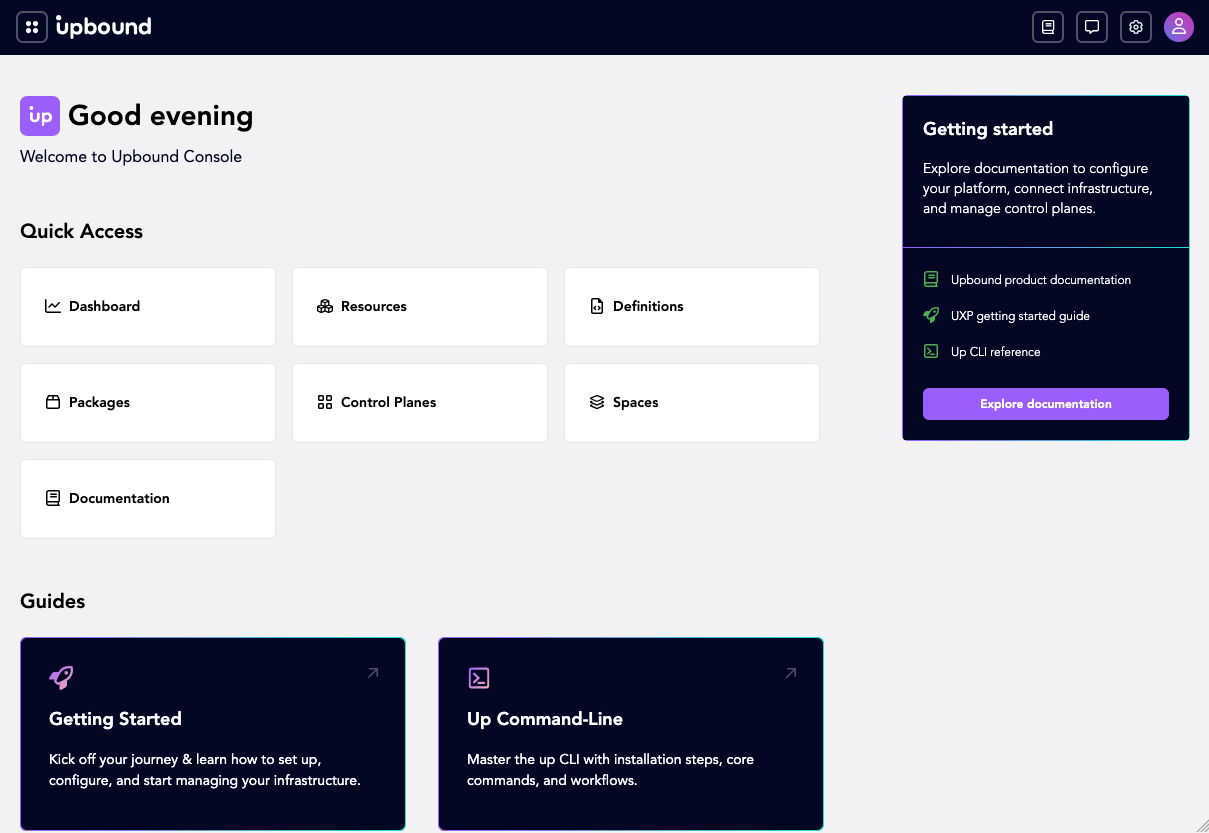Open the Up Command-Line guide card
This screenshot has height=833, width=1209.
pos(631,734)
